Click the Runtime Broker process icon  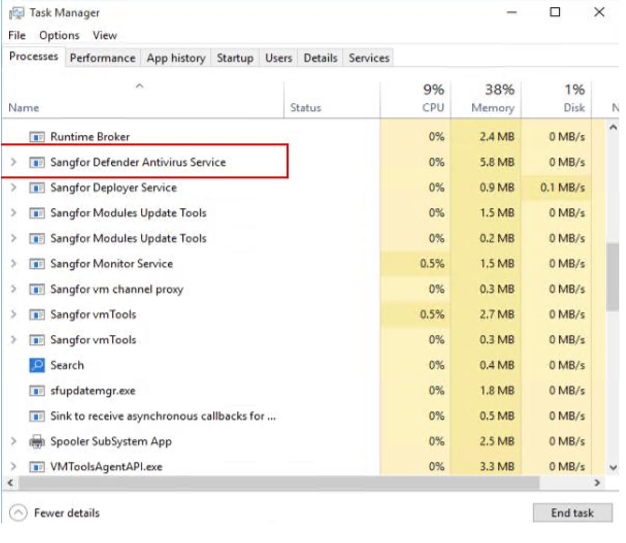pos(37,137)
